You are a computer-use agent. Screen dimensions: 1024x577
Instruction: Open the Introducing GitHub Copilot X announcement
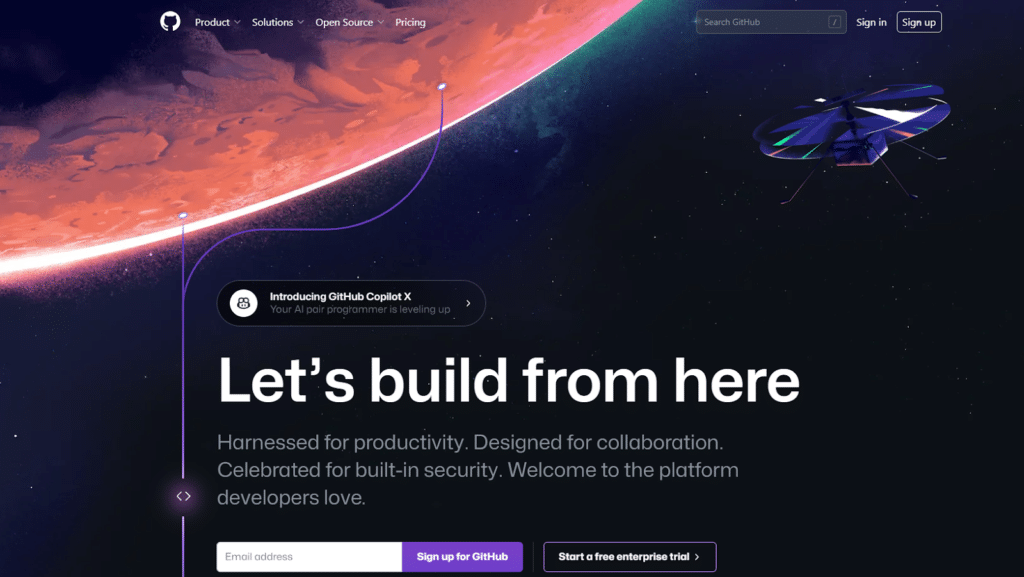click(351, 303)
